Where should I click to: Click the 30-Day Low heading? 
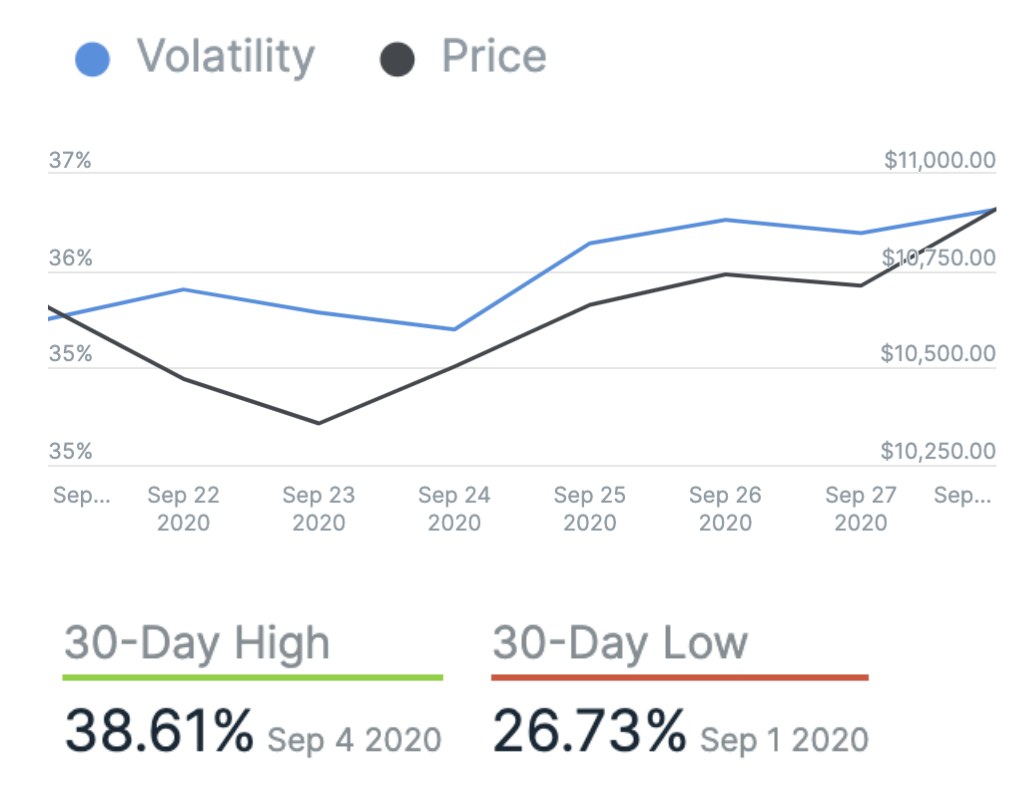tap(620, 642)
